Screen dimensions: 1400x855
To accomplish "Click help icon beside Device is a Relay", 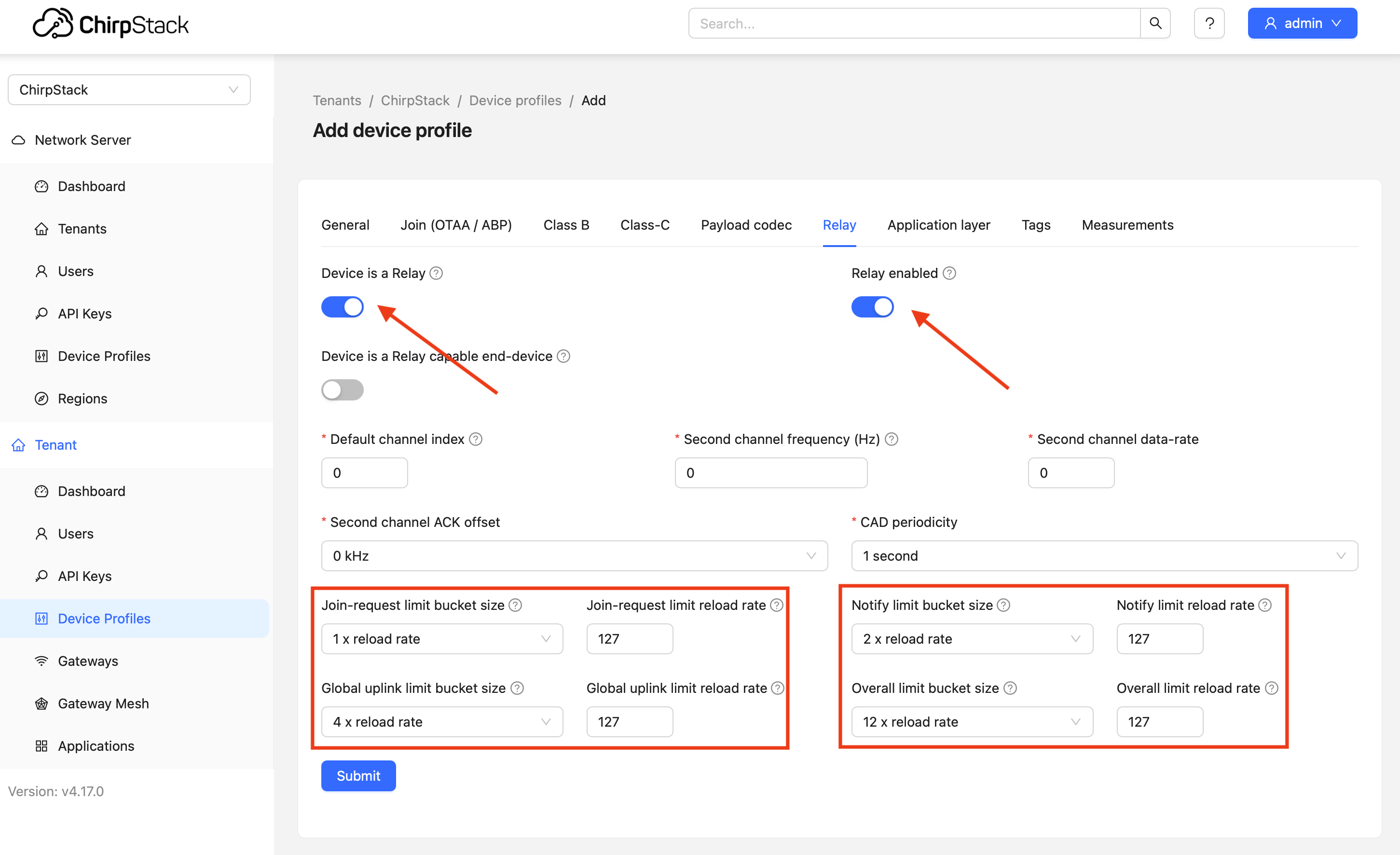I will coord(436,273).
